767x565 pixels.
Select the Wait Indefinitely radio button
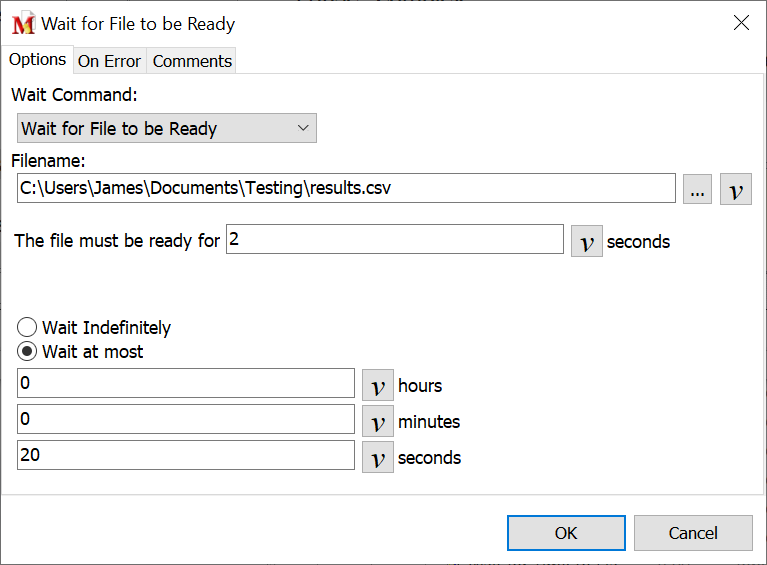(28, 328)
